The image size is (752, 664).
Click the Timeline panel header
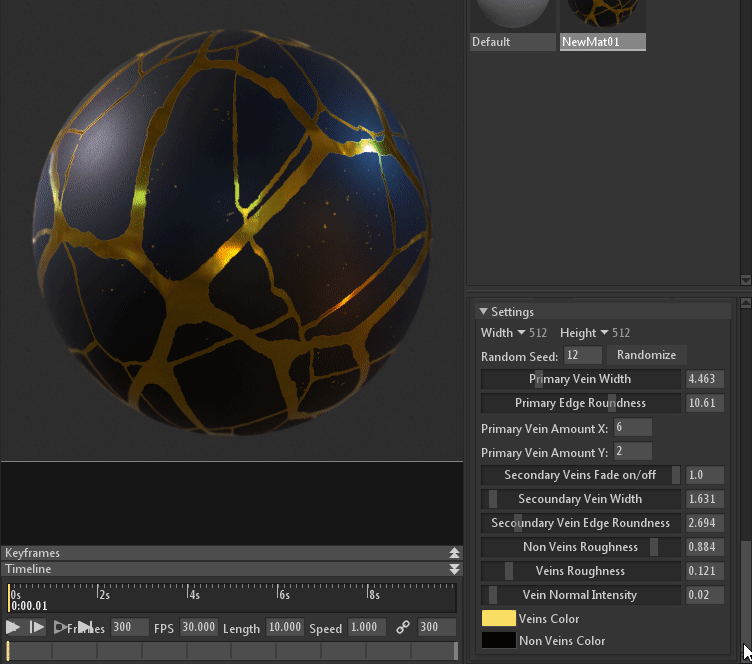[x=232, y=569]
